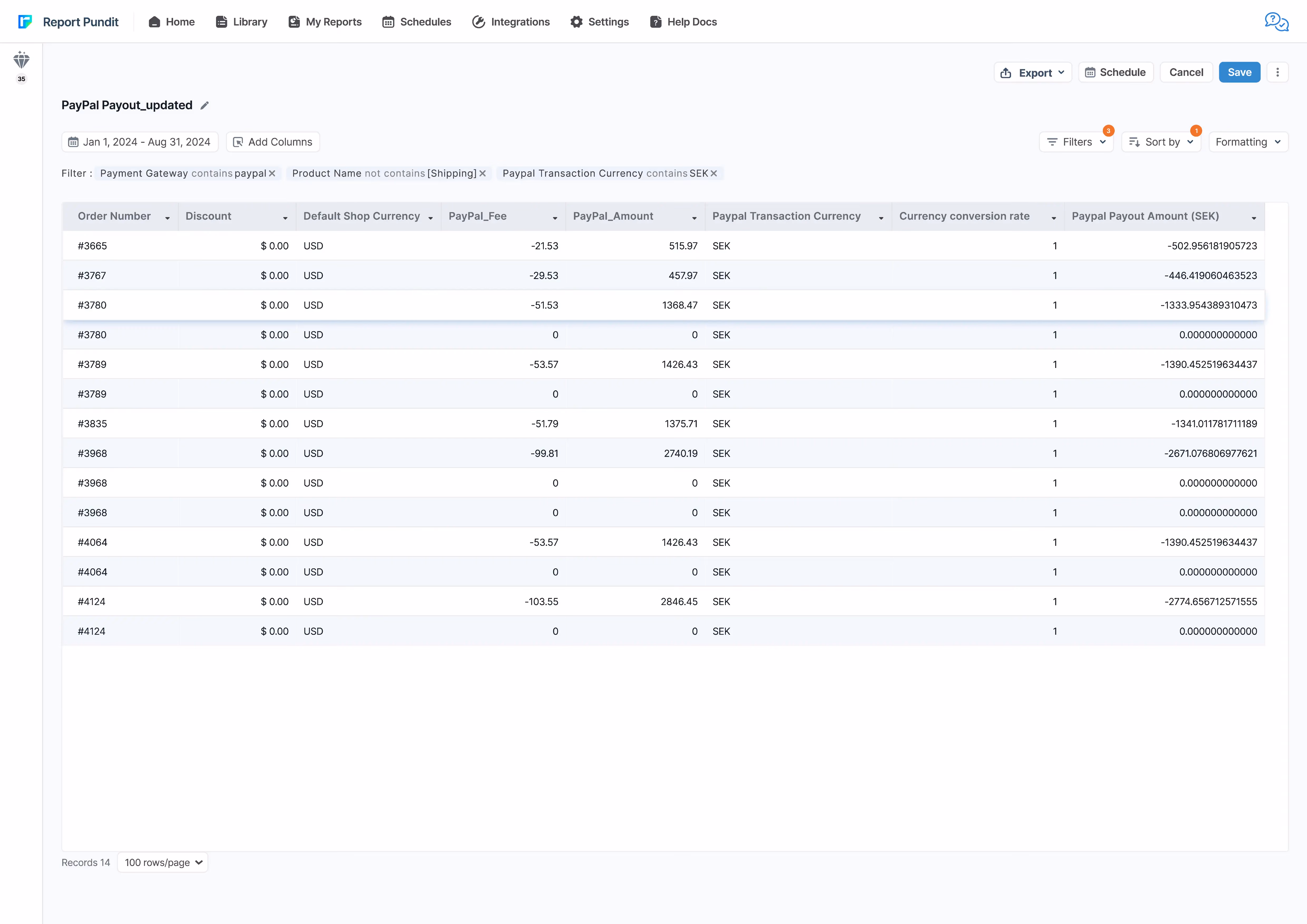The height and width of the screenshot is (924, 1307).
Task: Click the #3835 order number
Action: pos(92,424)
